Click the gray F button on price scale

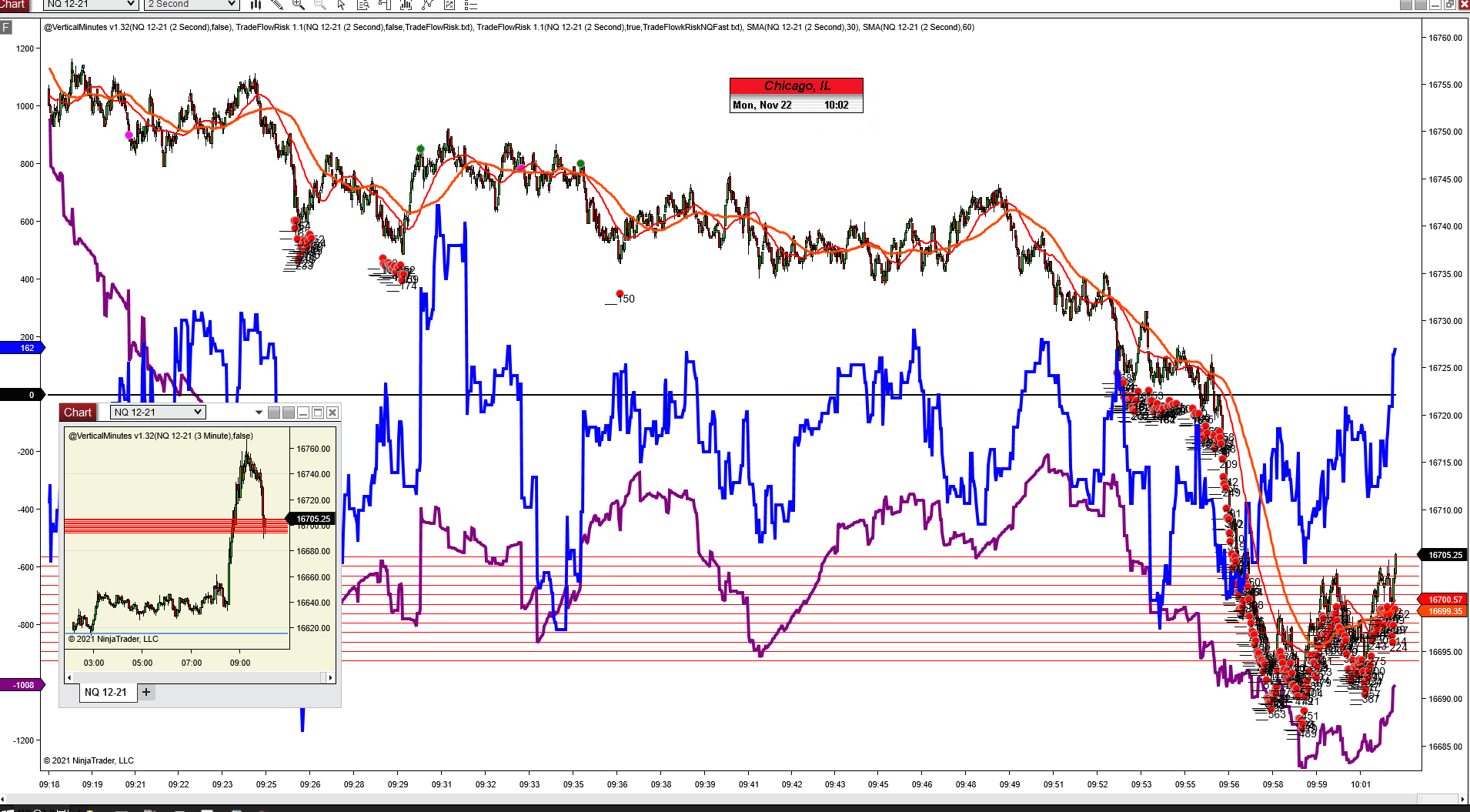[x=6, y=28]
